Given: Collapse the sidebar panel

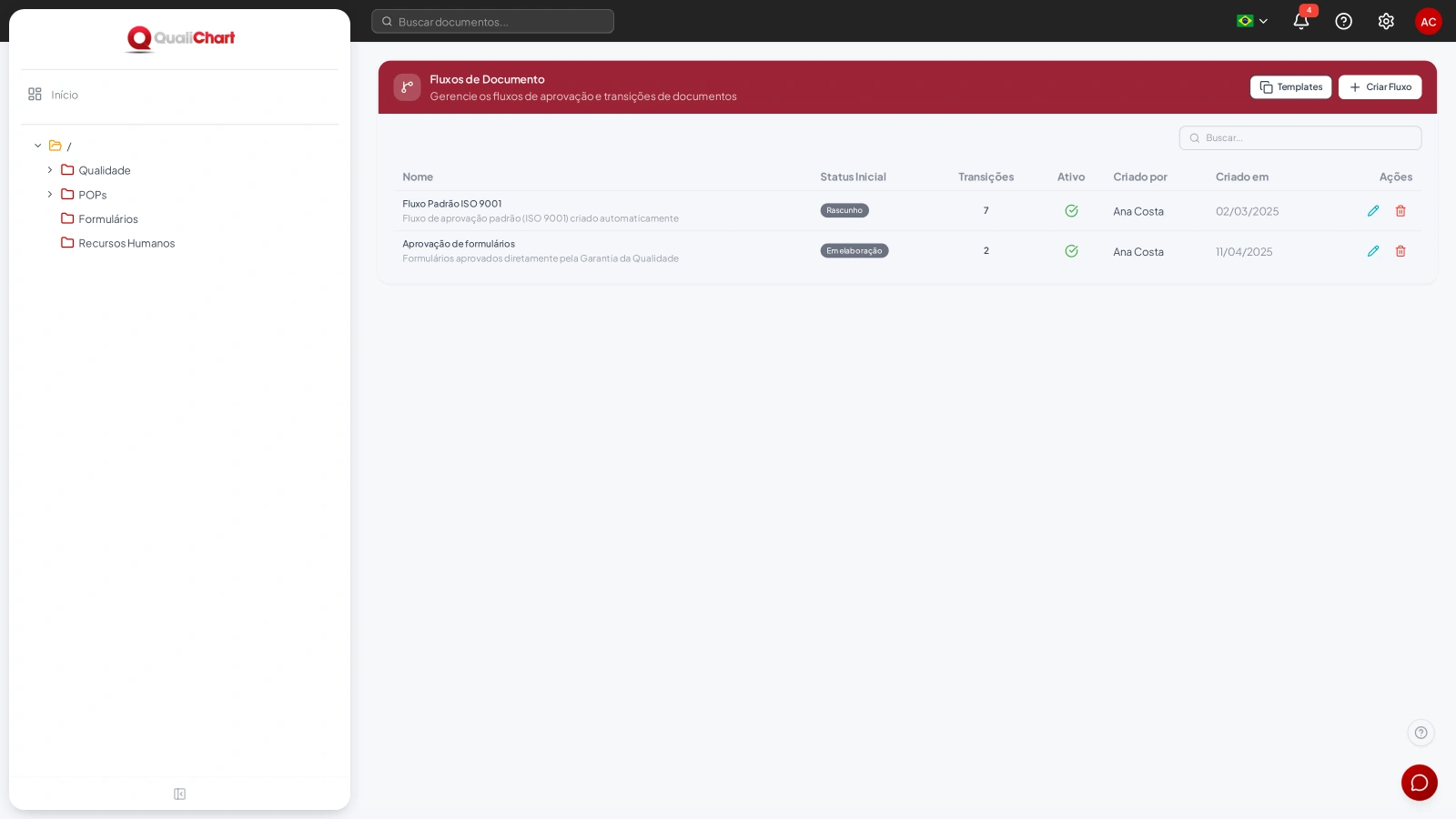Looking at the screenshot, I should coord(179,794).
